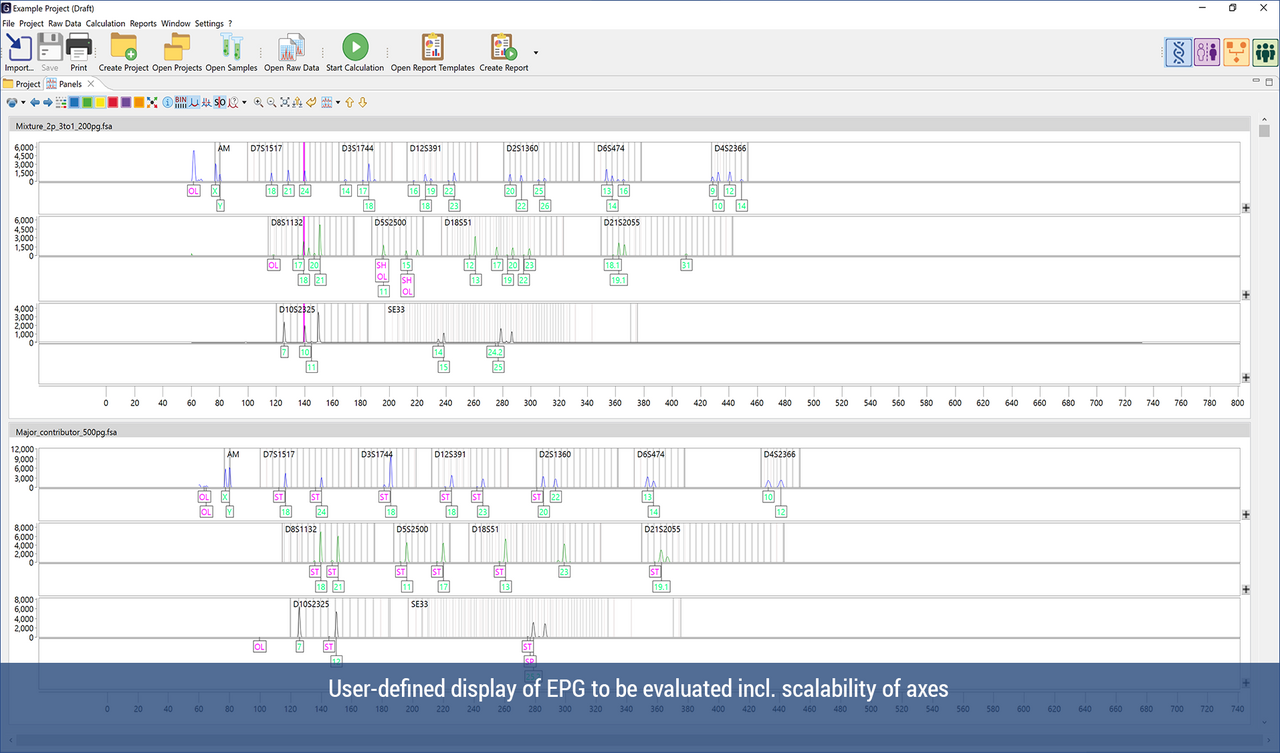Click the axis scaling icon
Viewport: 1280px width, 753px height.
(x=298, y=102)
